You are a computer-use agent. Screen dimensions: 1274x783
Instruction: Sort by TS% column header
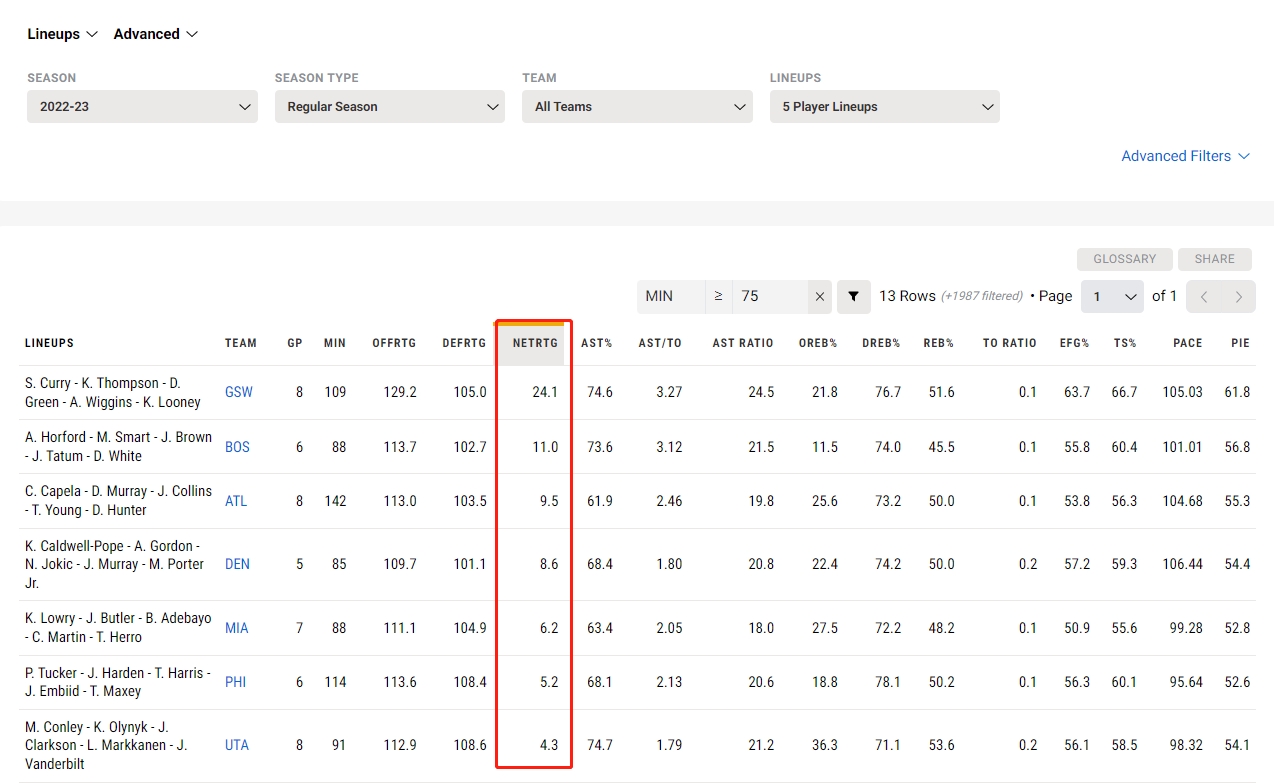[x=1125, y=343]
